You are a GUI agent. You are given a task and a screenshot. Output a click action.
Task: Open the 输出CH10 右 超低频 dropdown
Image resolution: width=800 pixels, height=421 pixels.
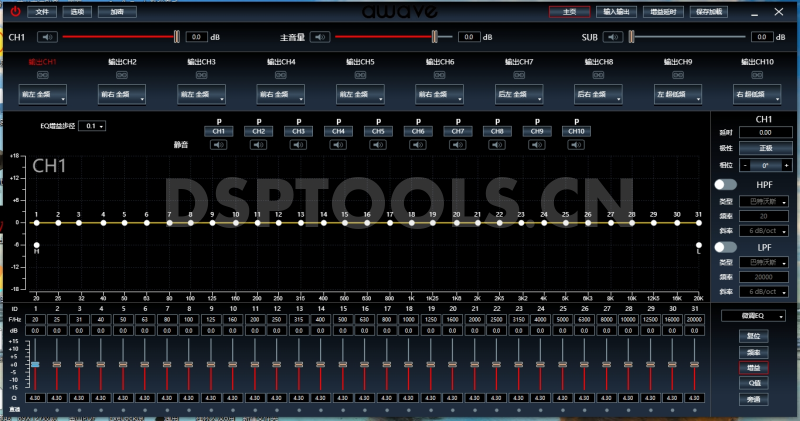[757, 94]
